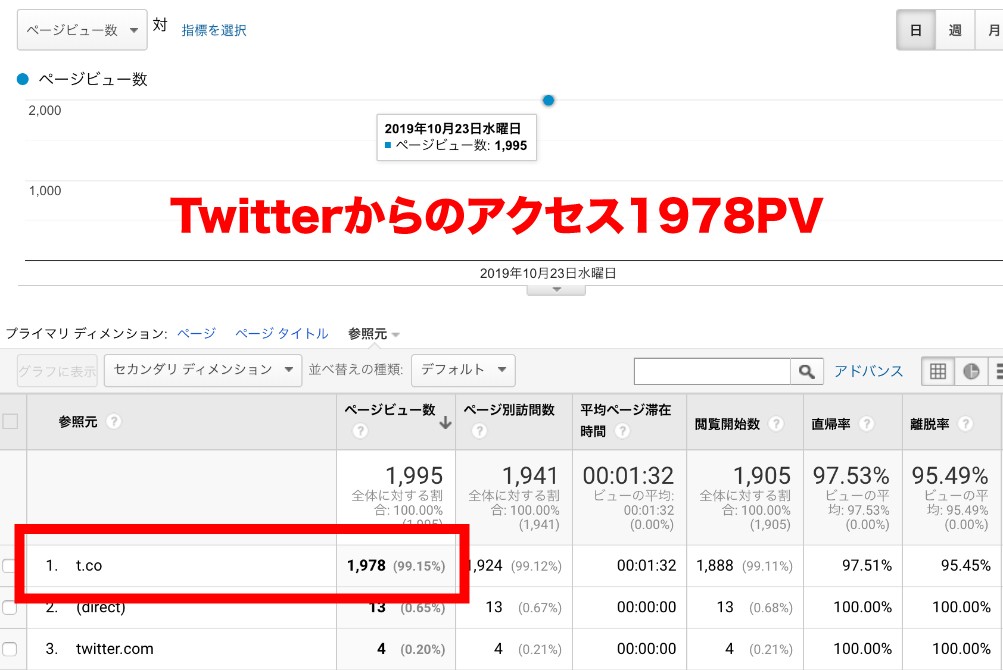Viewport: 1003px width, 670px height.
Task: Select ページ タイトル as primary dimension
Action: pyautogui.click(x=281, y=333)
